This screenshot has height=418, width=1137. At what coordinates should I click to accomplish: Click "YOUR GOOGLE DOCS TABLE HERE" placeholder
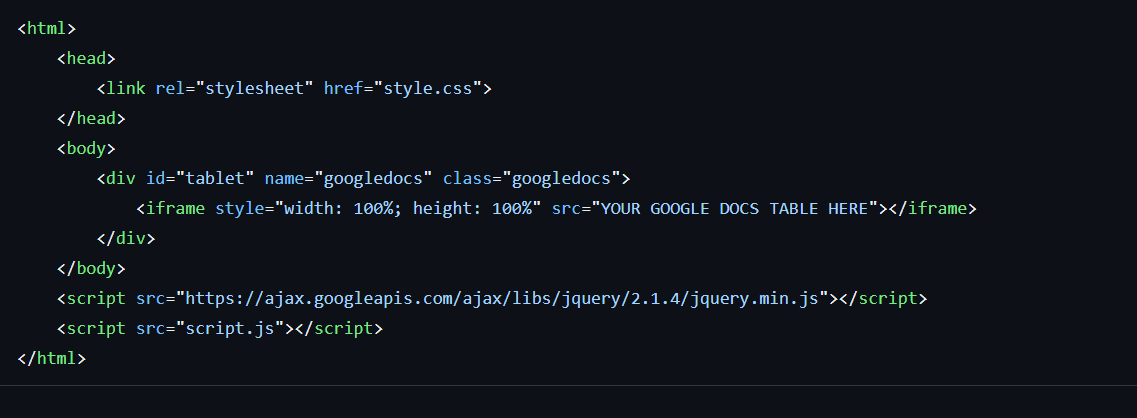735,208
